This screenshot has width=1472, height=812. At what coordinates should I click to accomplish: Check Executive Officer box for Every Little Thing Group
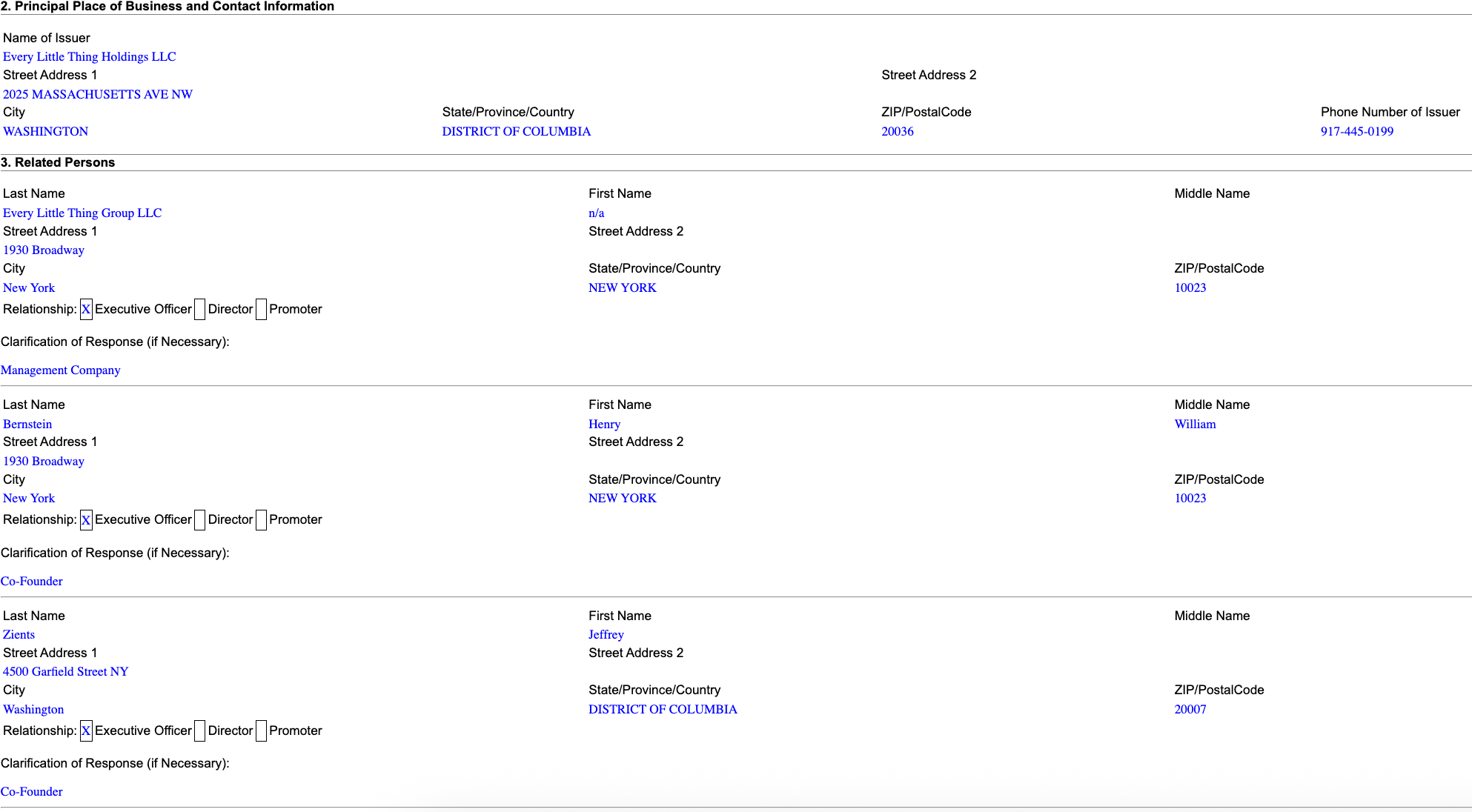click(x=86, y=310)
